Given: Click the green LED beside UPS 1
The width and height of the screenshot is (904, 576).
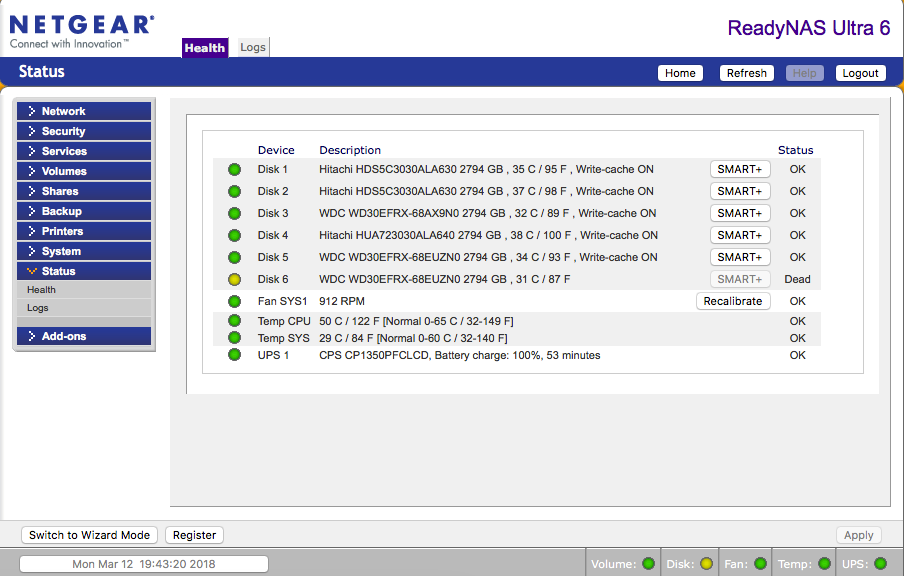Looking at the screenshot, I should pos(234,355).
